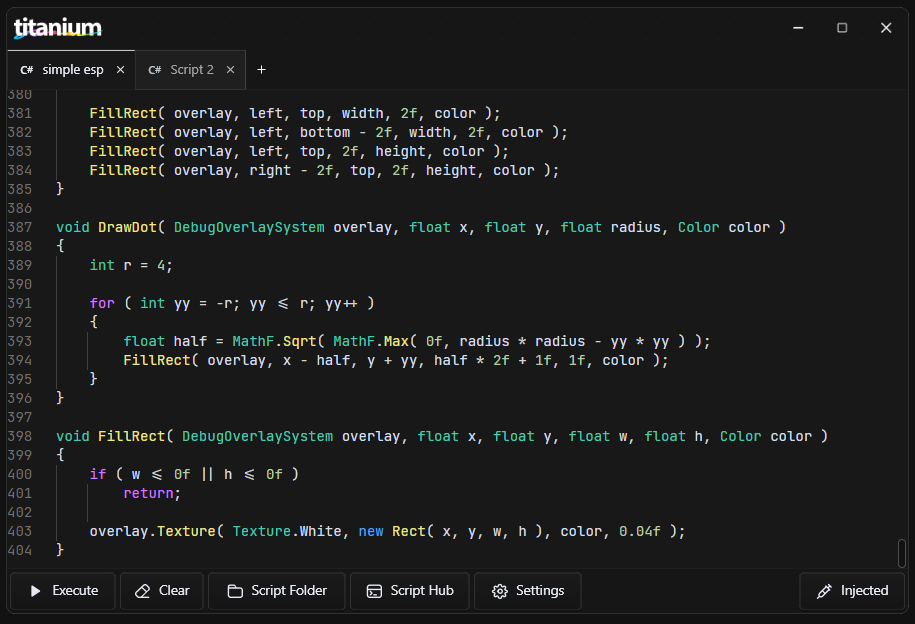Screen dimensions: 915x624
Task: Click 'right - 2f' on line 384
Action: pos(291,170)
